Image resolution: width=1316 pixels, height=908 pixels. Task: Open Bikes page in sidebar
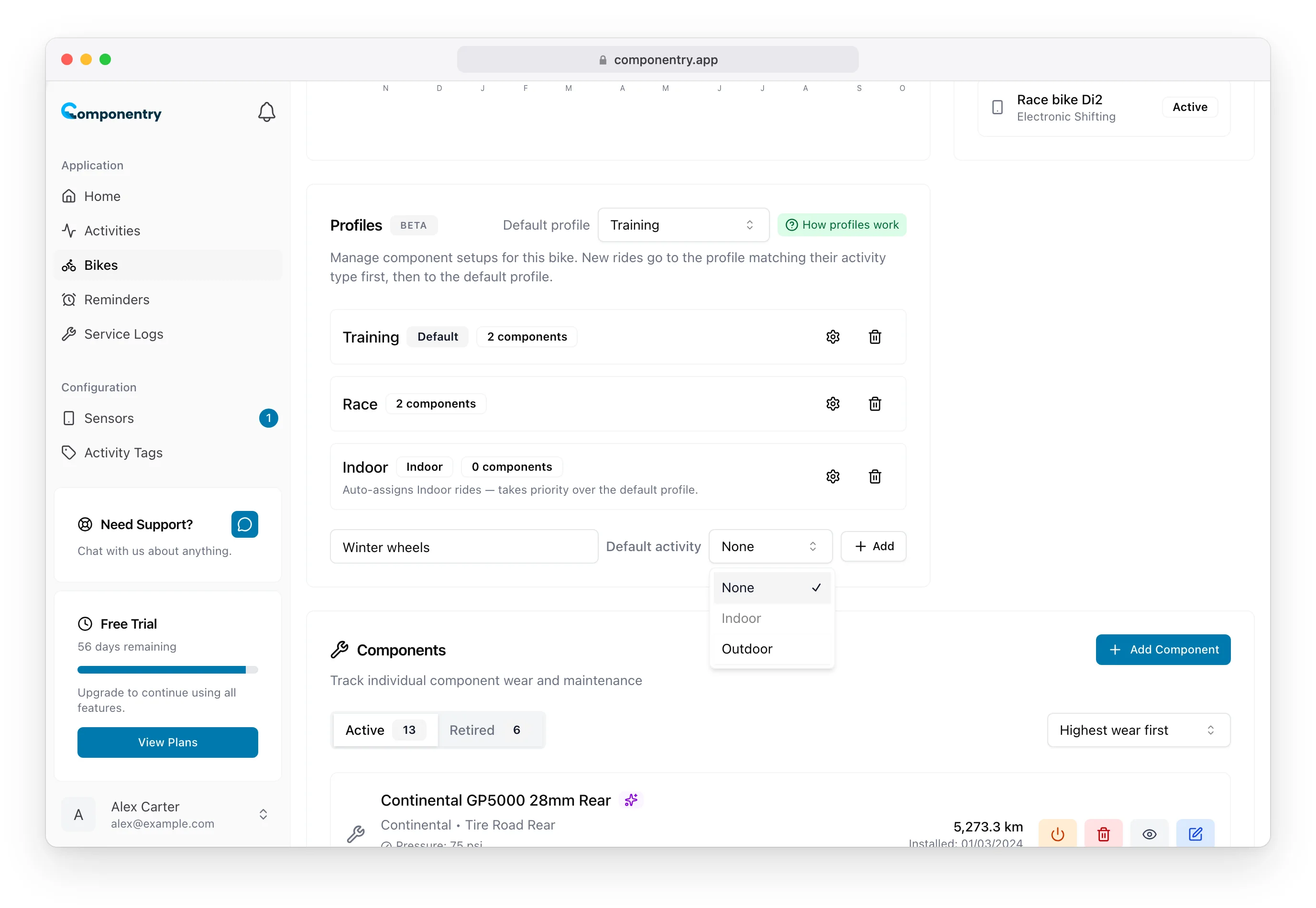167,265
